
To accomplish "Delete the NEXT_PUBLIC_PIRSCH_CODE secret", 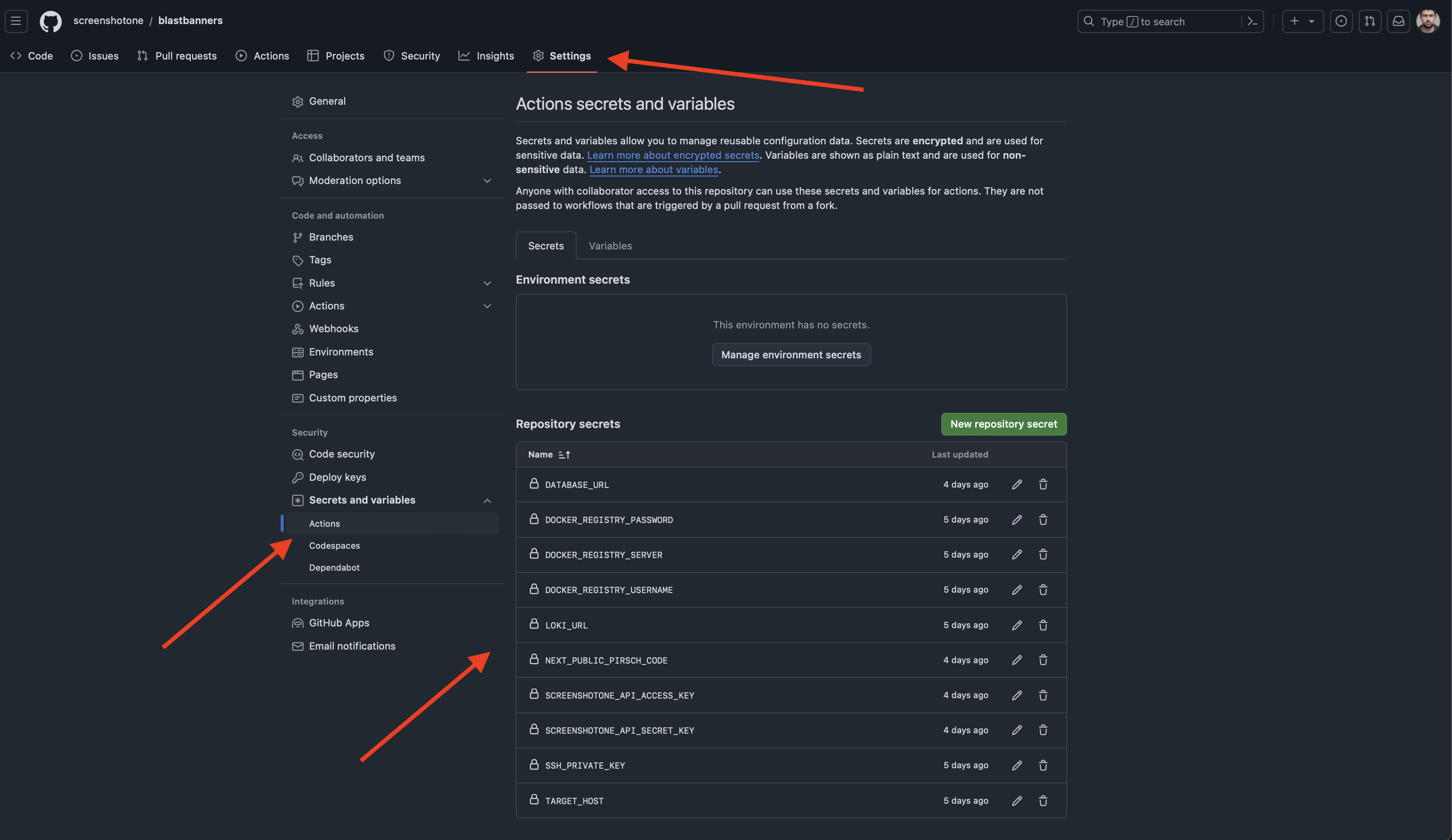I will click(1043, 660).
